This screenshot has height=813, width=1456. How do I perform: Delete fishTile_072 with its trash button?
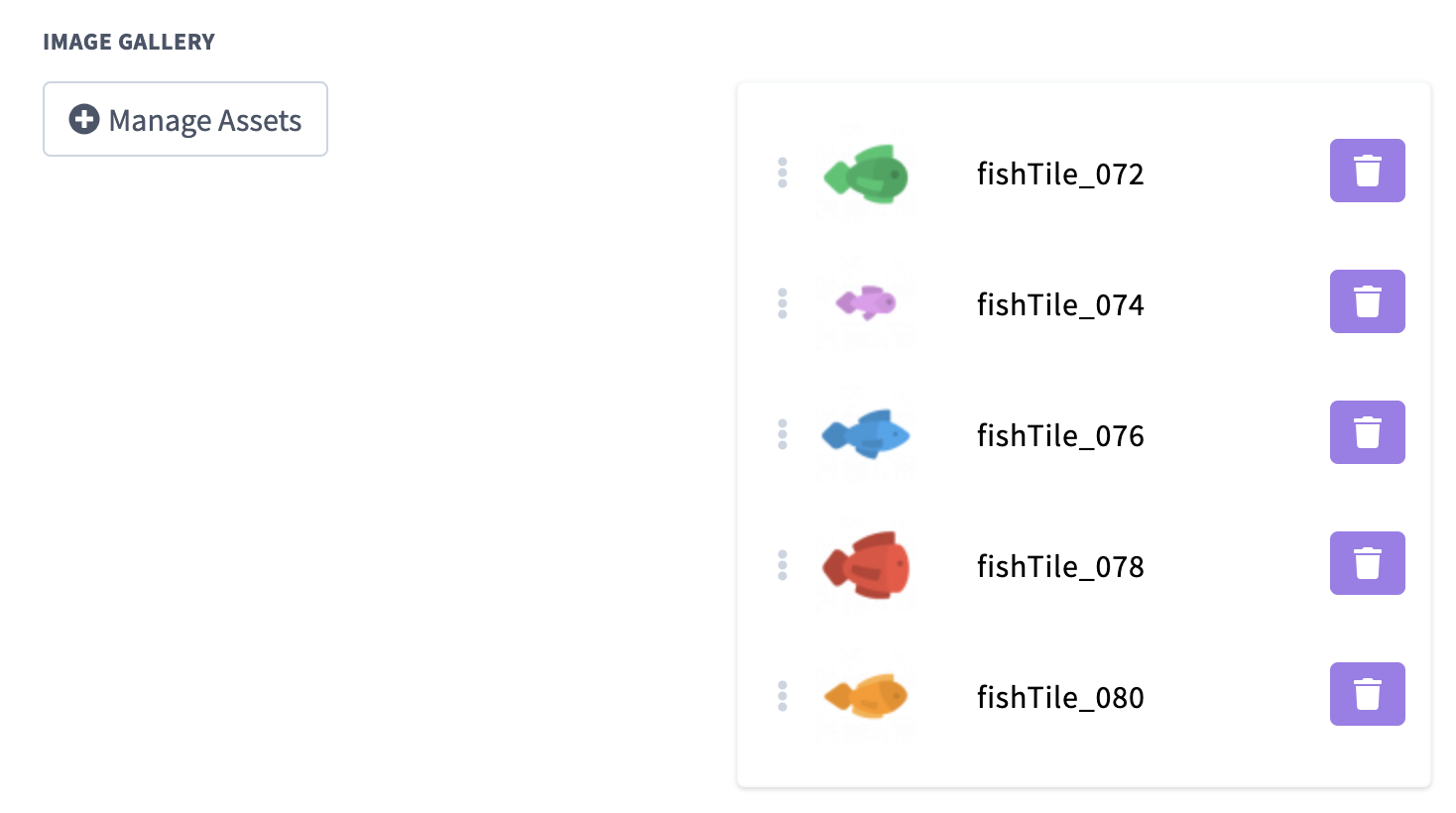1367,171
